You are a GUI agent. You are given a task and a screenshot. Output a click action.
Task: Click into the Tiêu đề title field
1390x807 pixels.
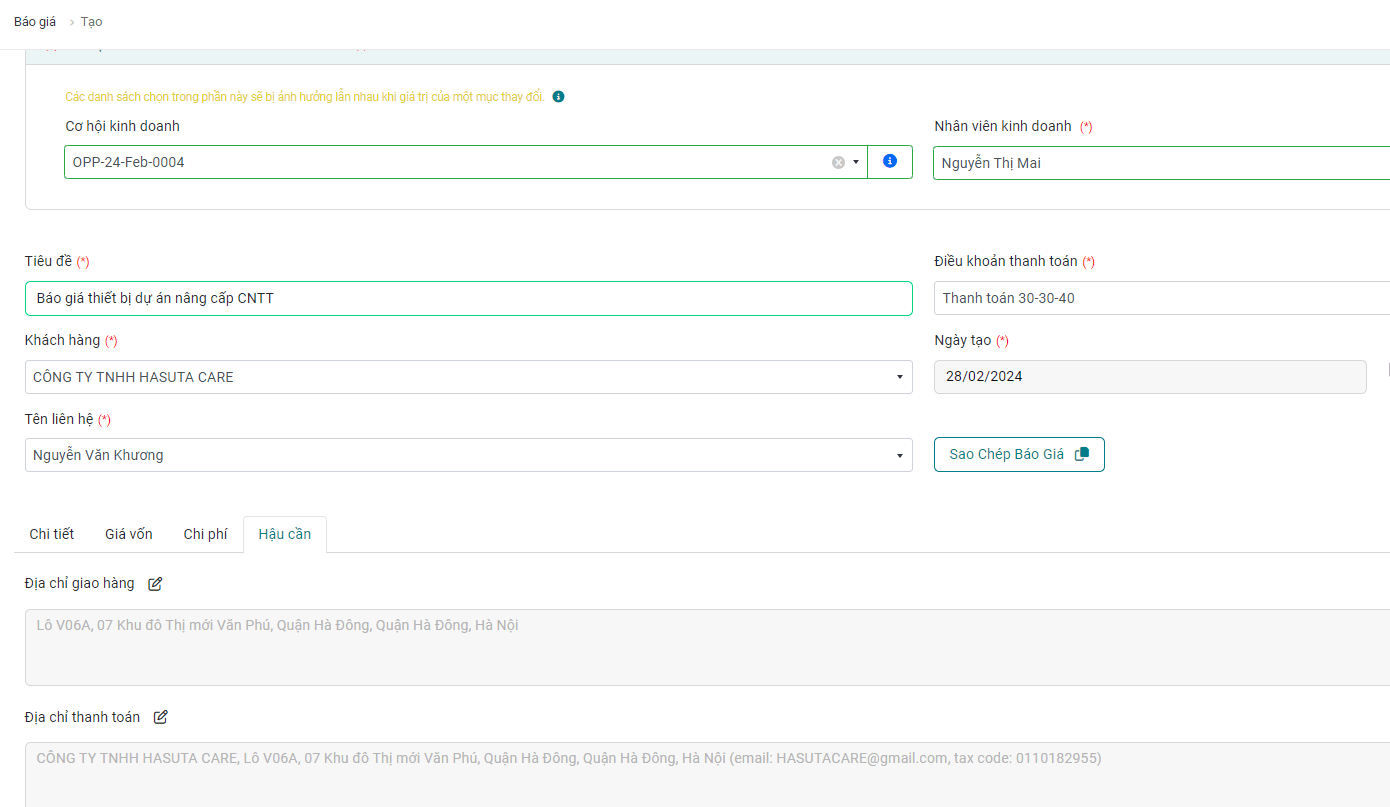pos(468,298)
